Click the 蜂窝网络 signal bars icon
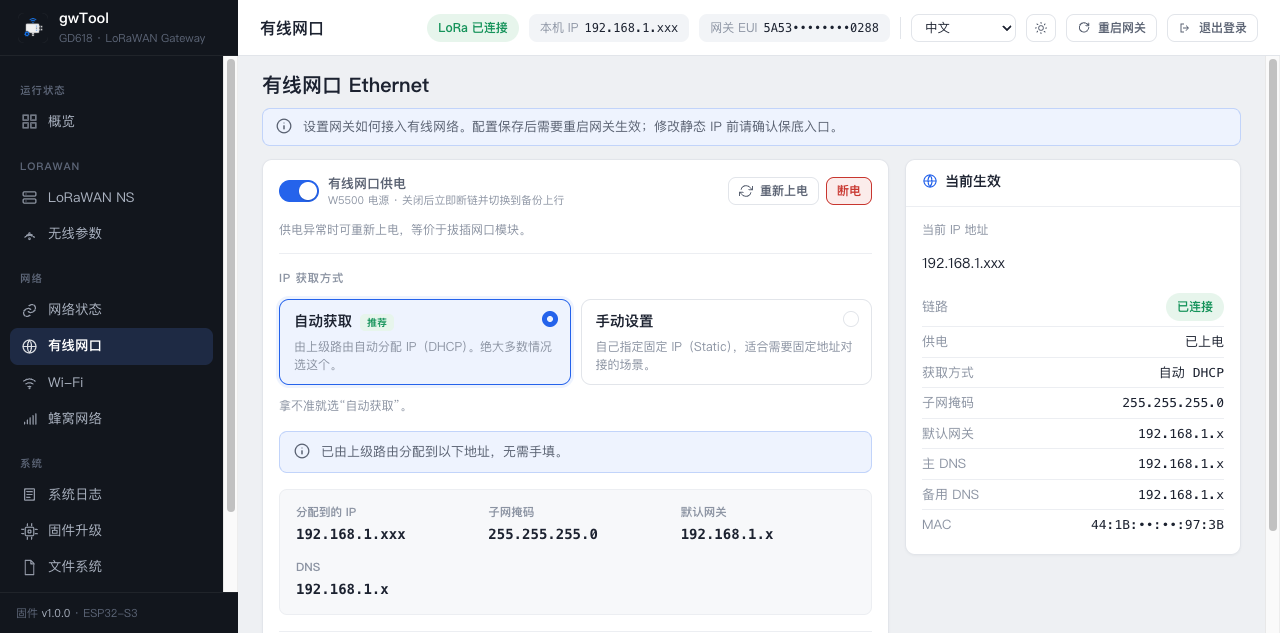Viewport: 1280px width, 633px height. 29,418
